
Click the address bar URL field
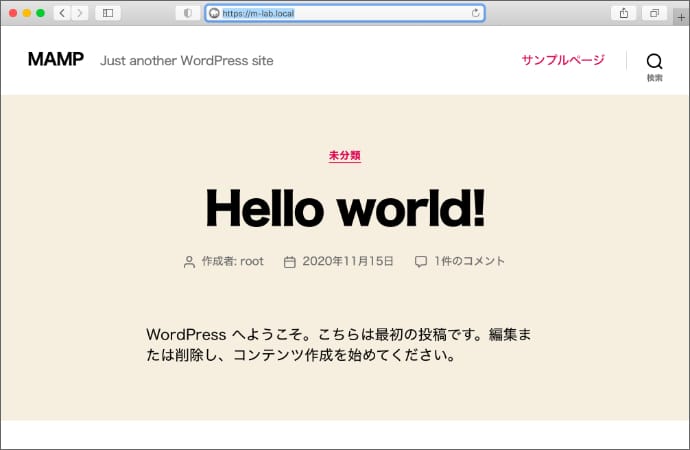coord(340,13)
